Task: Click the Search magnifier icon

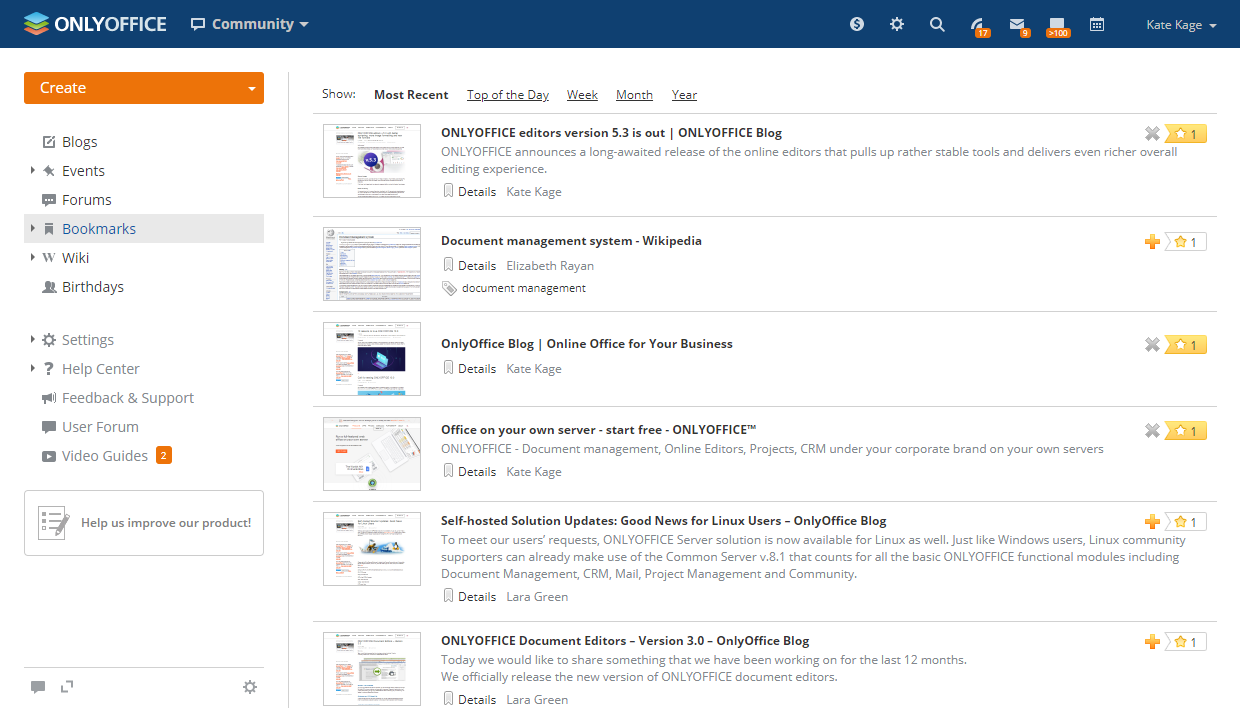Action: pos(937,24)
